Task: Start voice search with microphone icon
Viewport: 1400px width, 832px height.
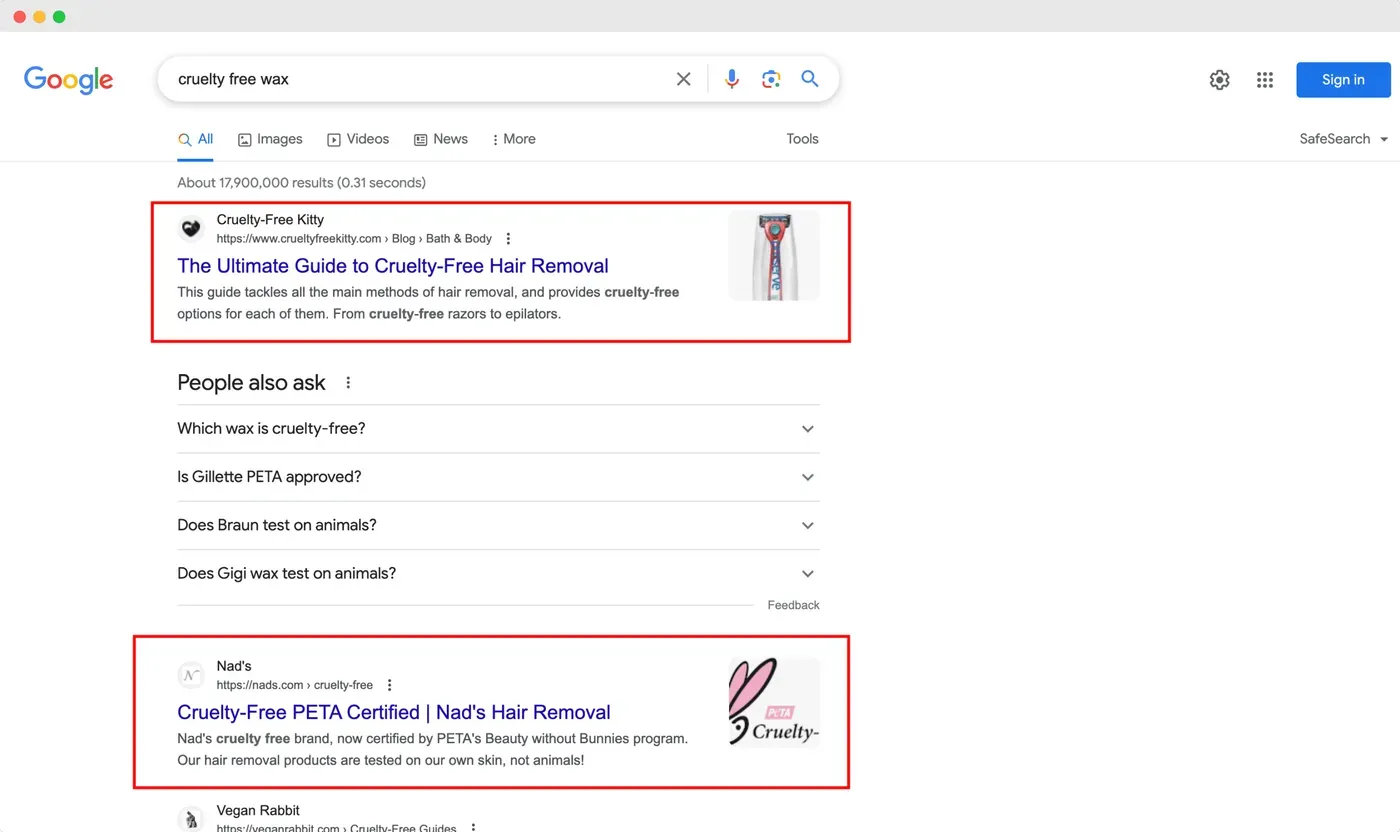Action: coord(732,79)
